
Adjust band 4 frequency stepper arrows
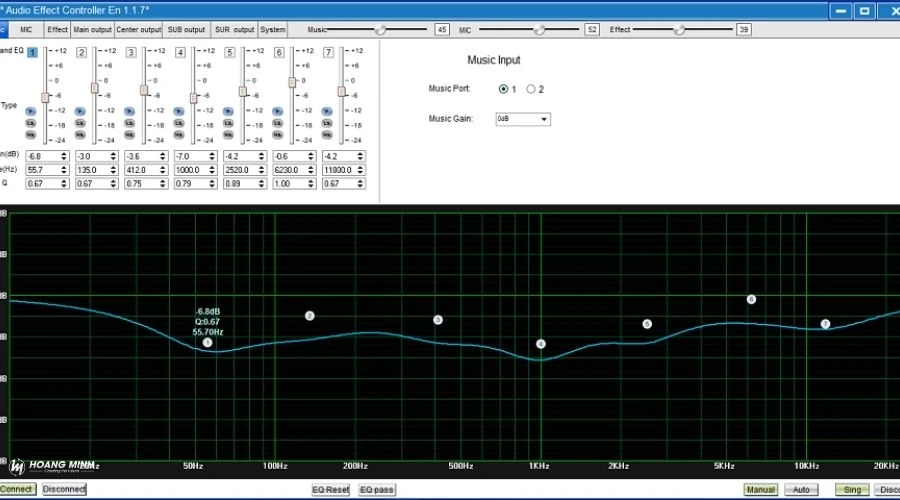point(212,170)
